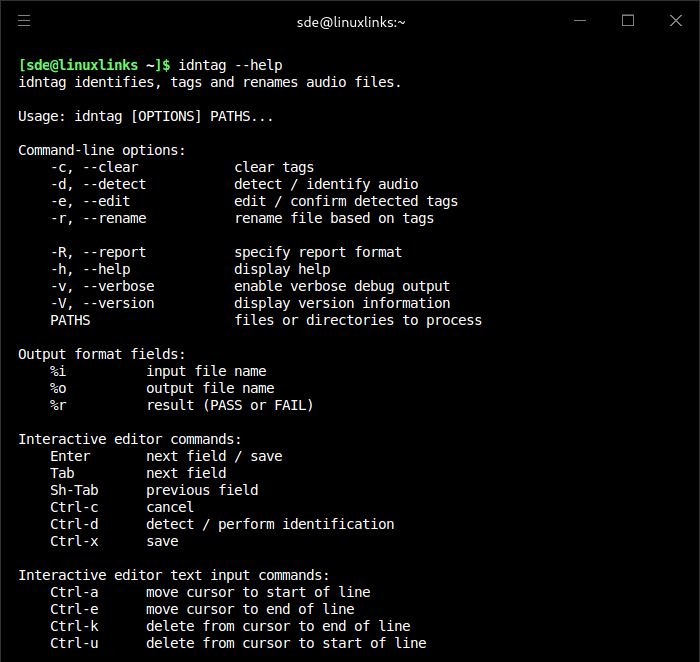Click the [sde@linuxlinks ~]$ shell prompt
Screen dimensions: 700x662
(x=94, y=65)
